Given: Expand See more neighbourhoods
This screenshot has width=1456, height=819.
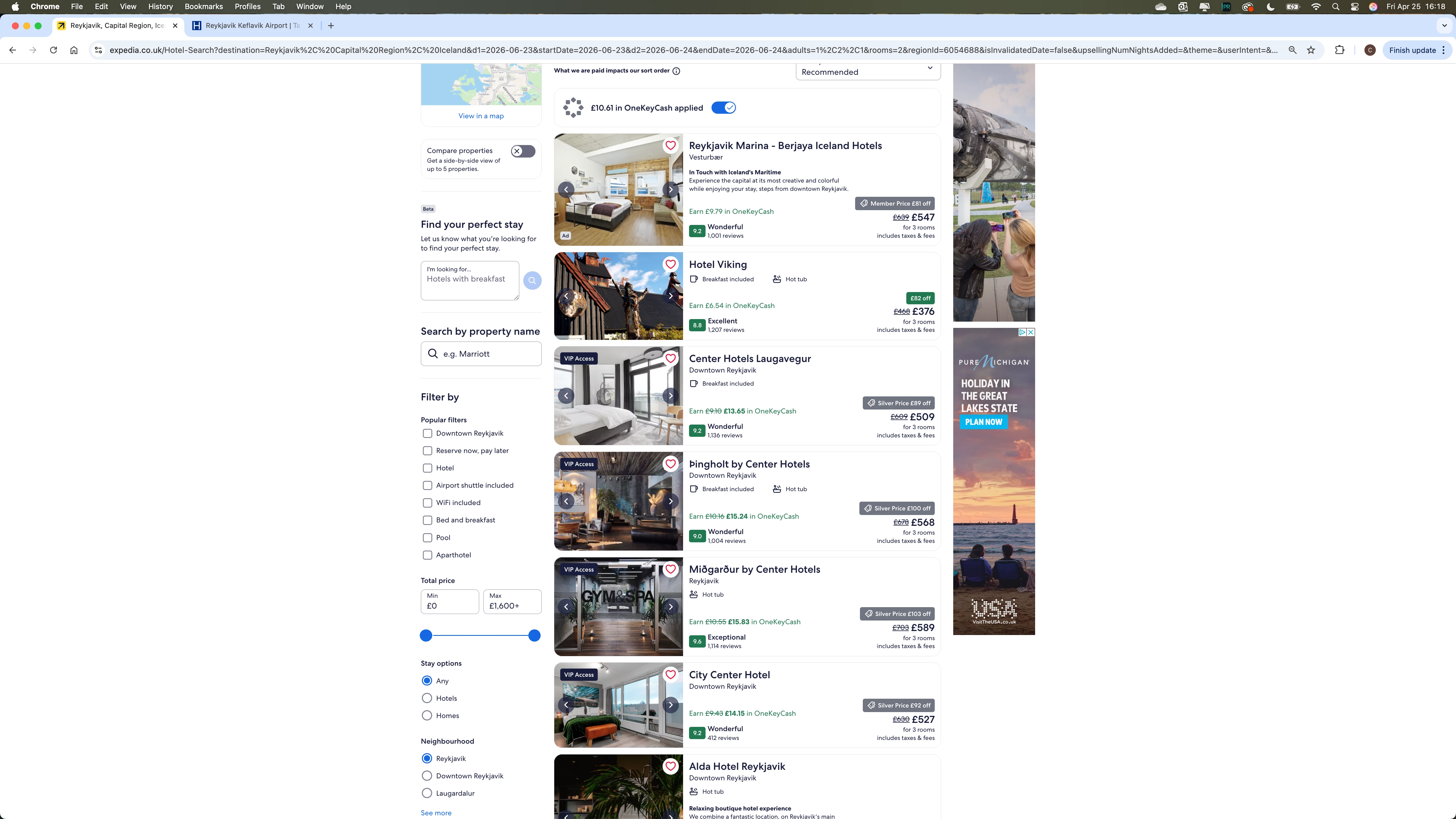Looking at the screenshot, I should point(436,813).
